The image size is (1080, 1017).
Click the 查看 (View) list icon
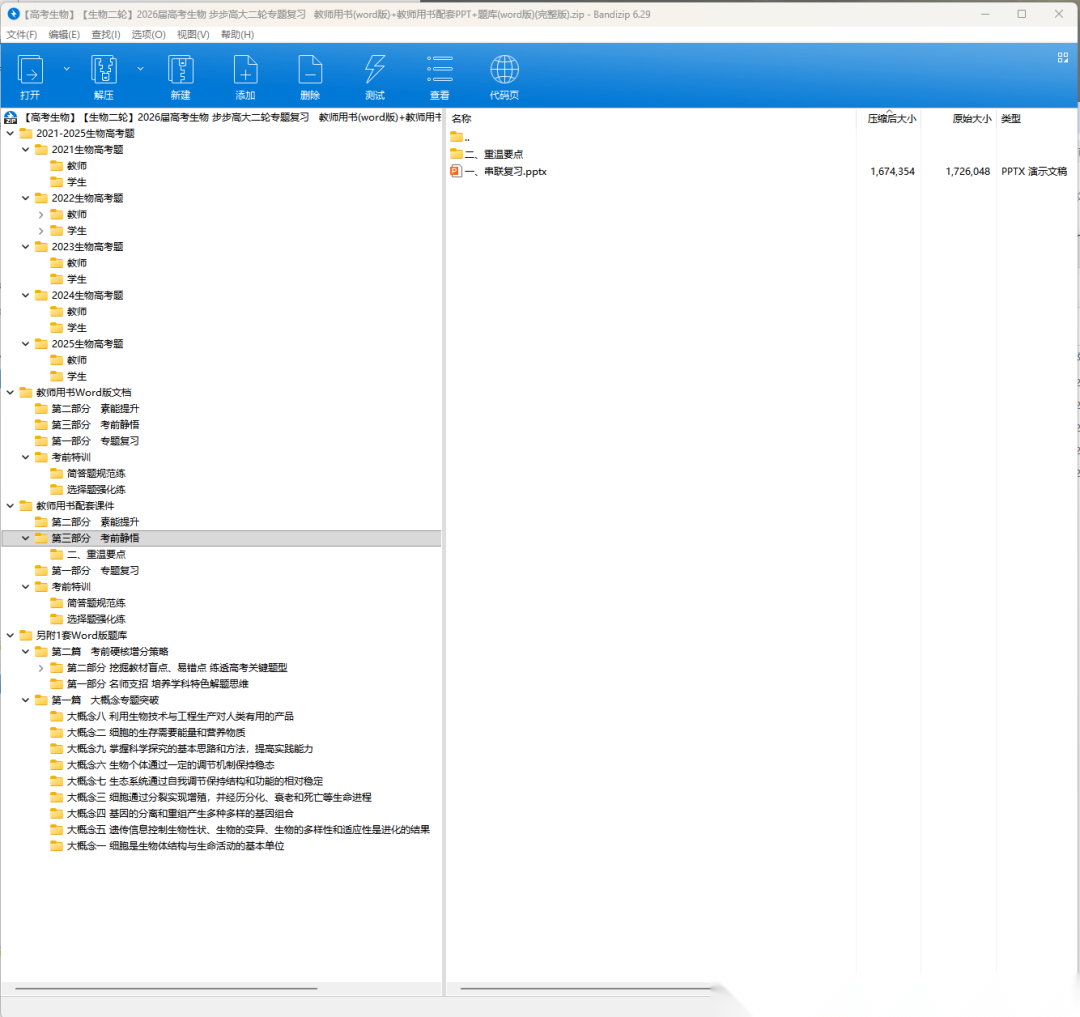tap(440, 71)
